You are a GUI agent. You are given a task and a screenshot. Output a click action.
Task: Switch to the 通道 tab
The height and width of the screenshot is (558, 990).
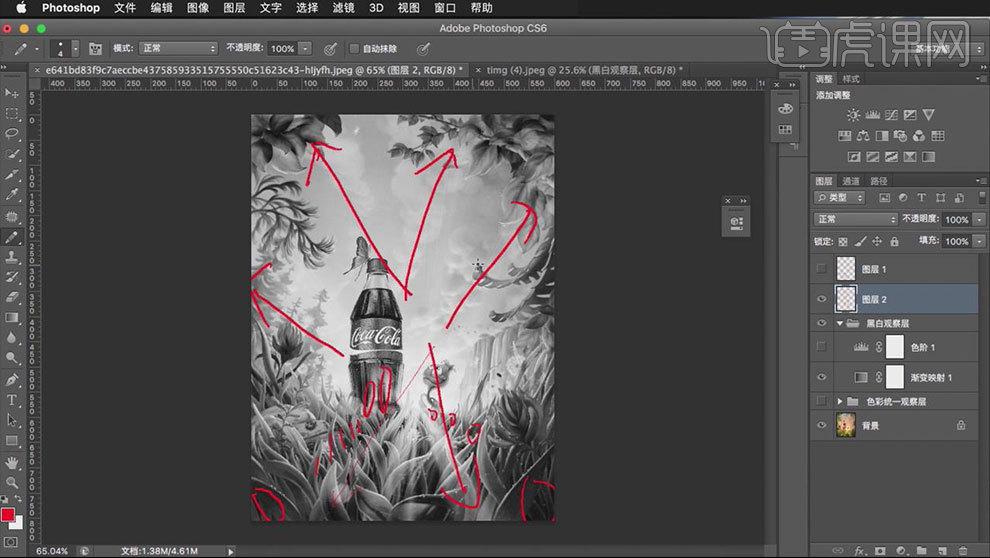850,181
